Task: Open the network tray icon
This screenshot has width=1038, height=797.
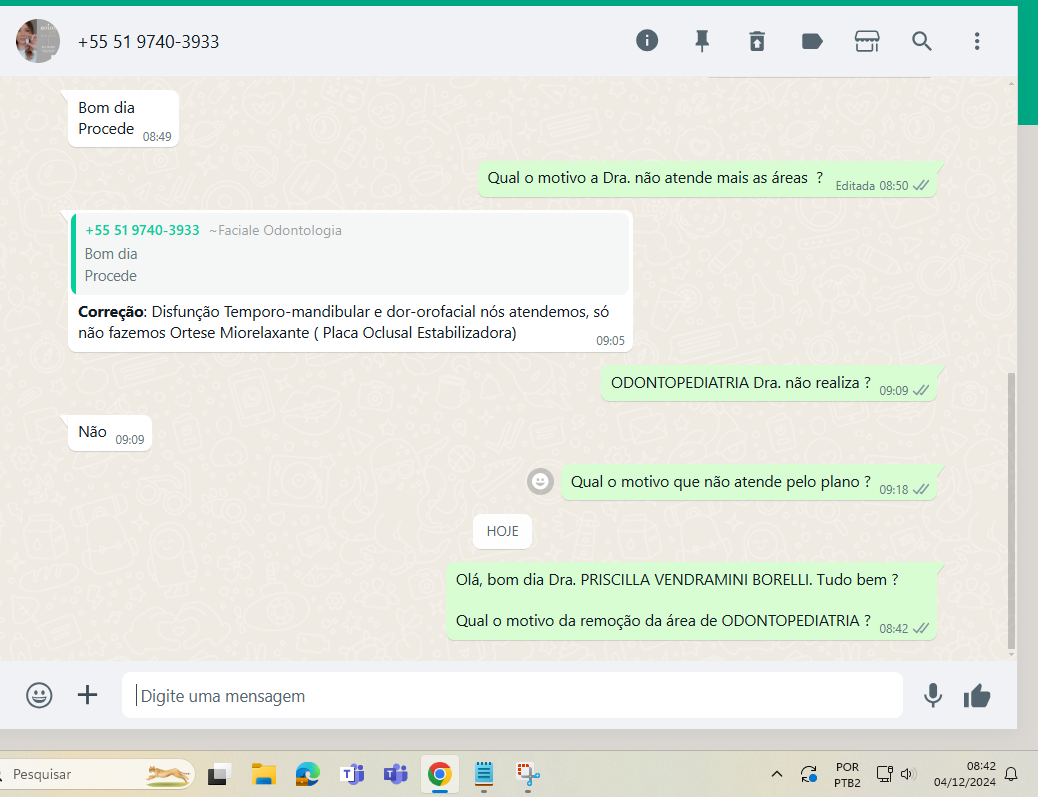Action: [x=884, y=774]
